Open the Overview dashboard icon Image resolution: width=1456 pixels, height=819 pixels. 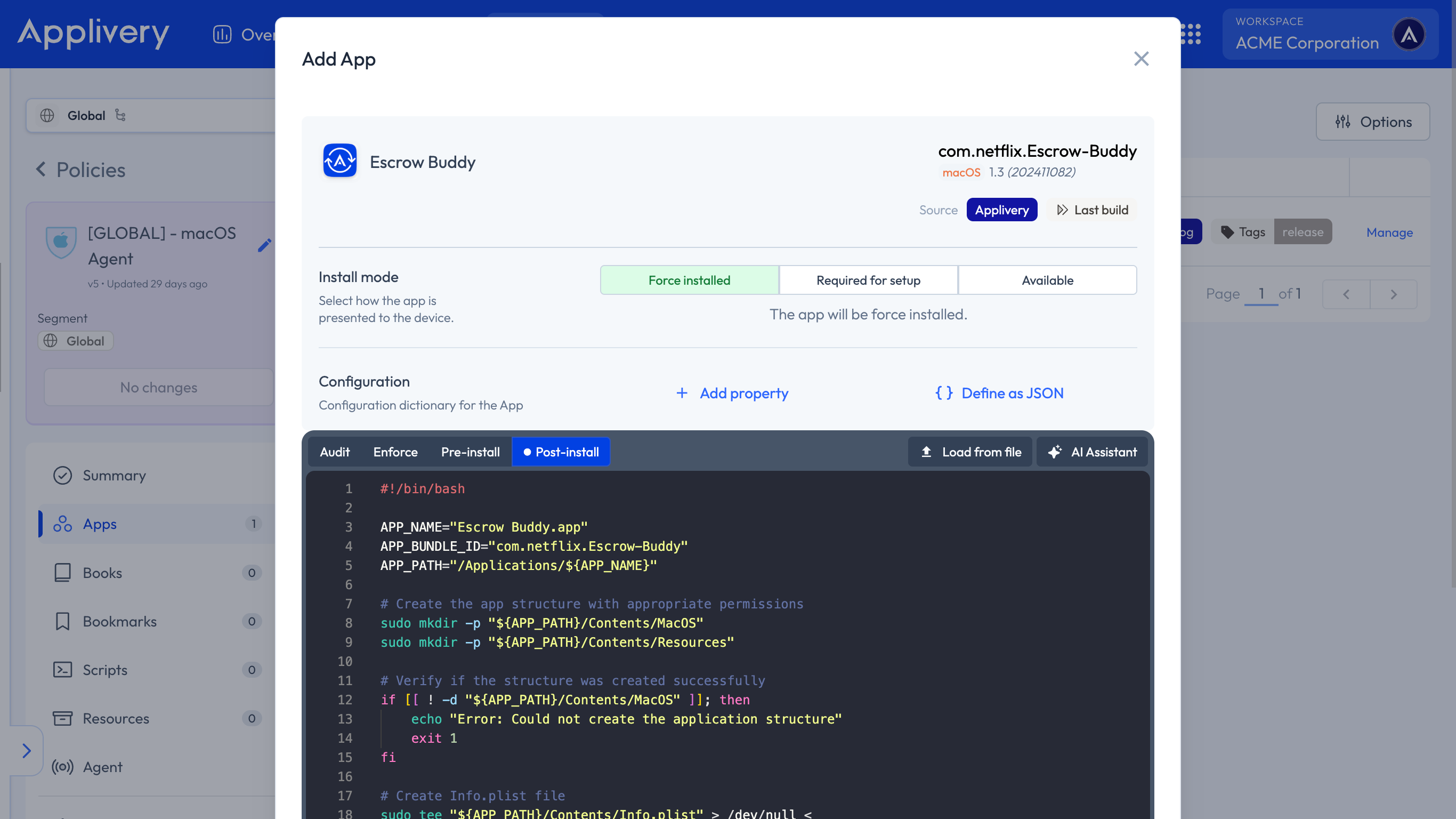tap(222, 35)
